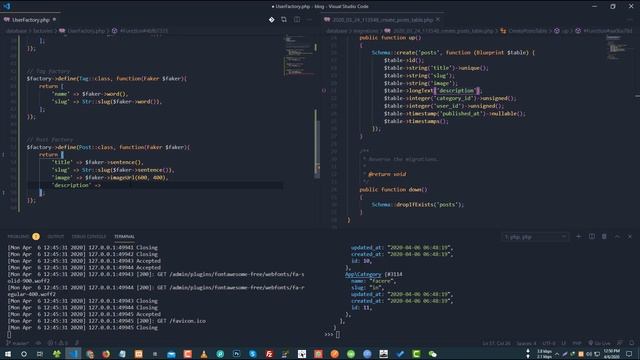
Task: Close the terminal panel
Action: click(x=630, y=237)
